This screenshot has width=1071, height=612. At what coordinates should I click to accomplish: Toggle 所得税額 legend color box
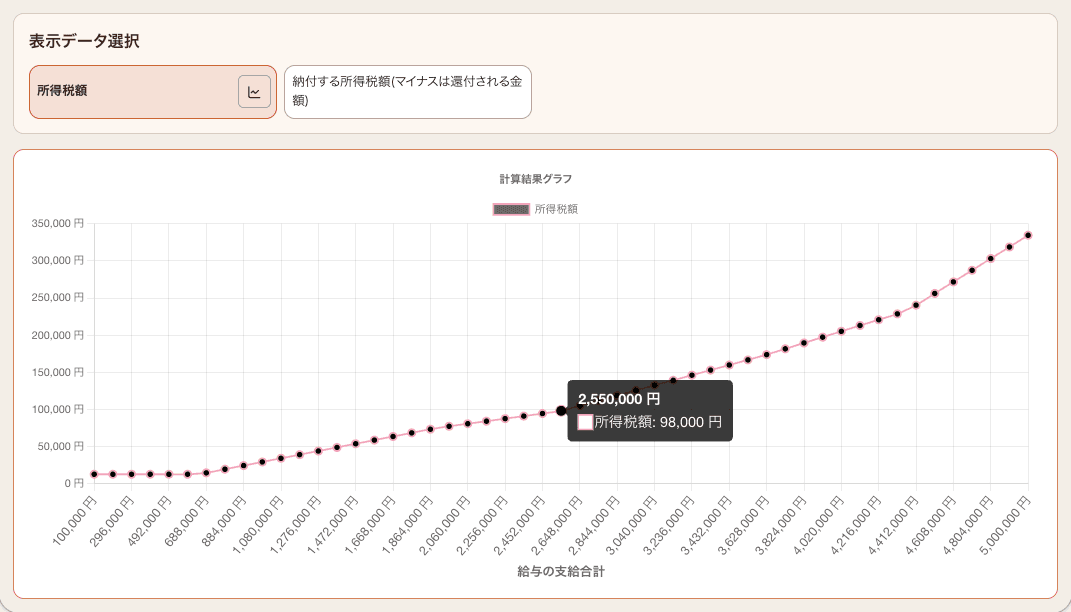pyautogui.click(x=511, y=210)
